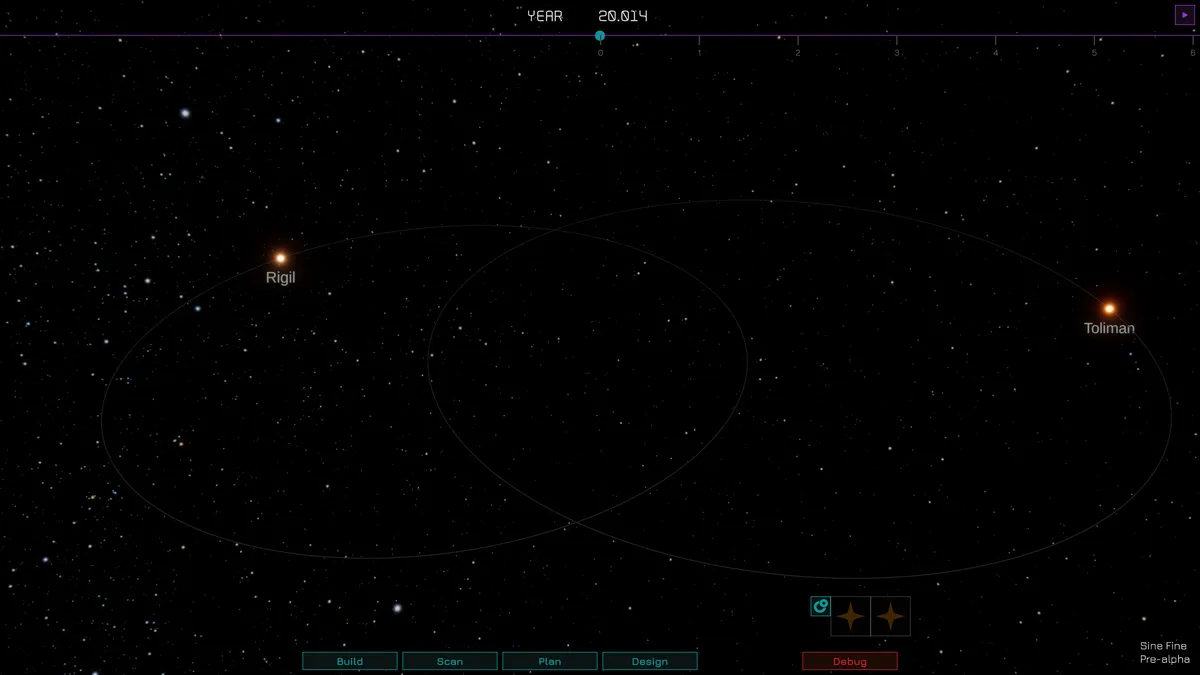The image size is (1200, 675).
Task: Jump to tick 4 on the timeline
Action: (995, 39)
